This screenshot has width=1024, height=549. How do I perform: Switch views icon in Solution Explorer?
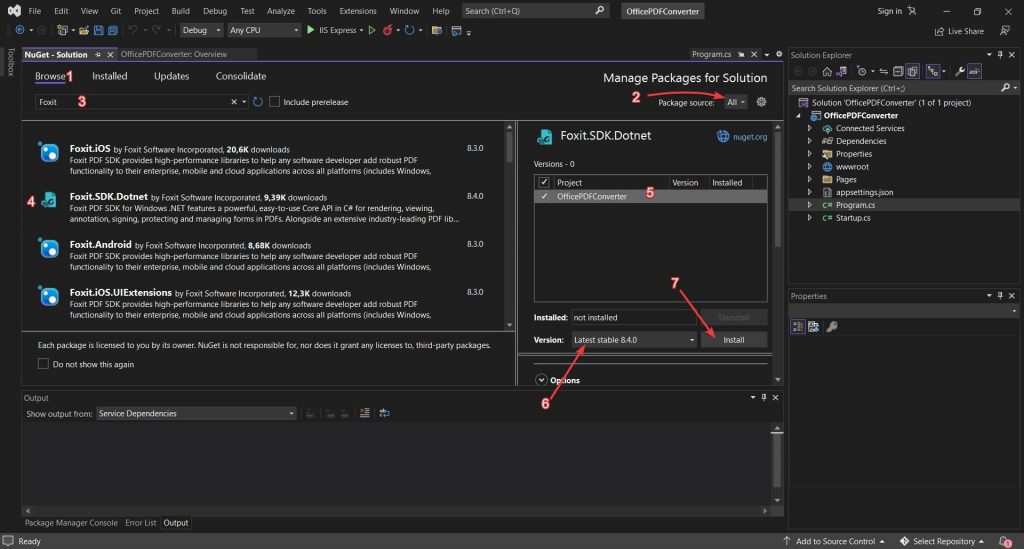[841, 71]
